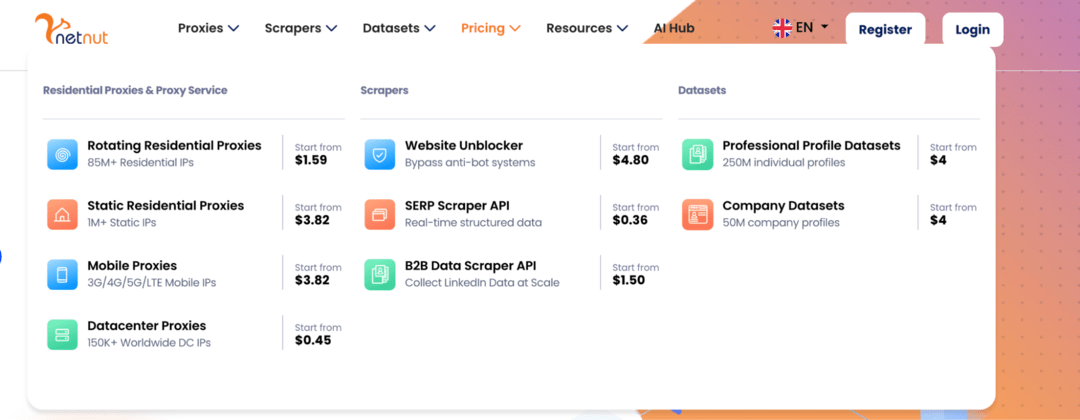Click the 'Scrapers' column heading

[384, 90]
